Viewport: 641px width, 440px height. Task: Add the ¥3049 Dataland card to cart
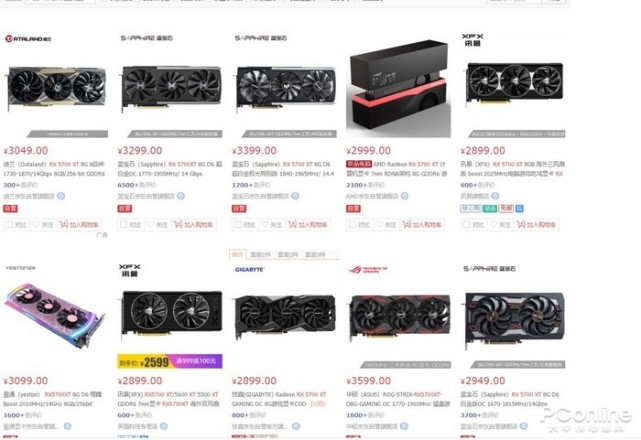pyautogui.click(x=80, y=224)
